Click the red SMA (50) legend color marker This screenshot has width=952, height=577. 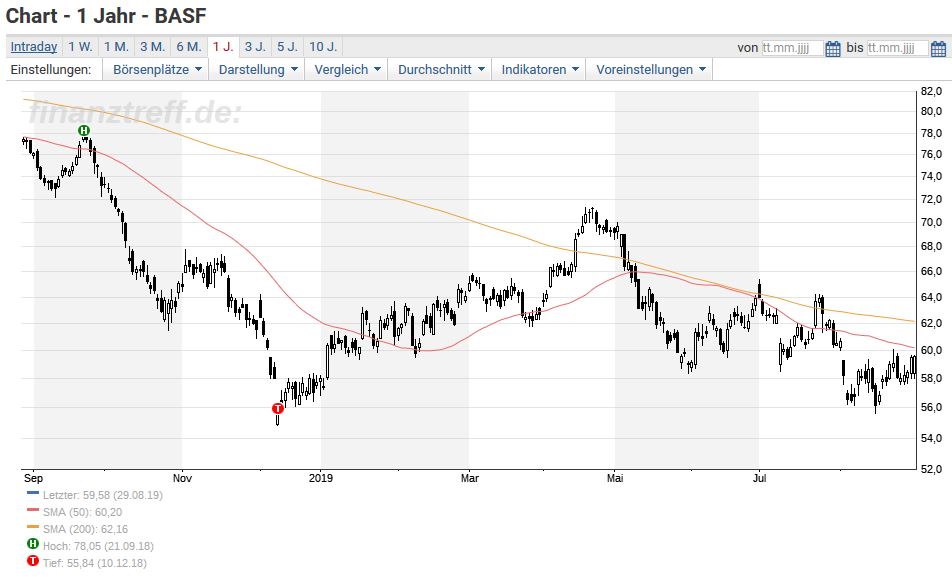click(x=33, y=510)
